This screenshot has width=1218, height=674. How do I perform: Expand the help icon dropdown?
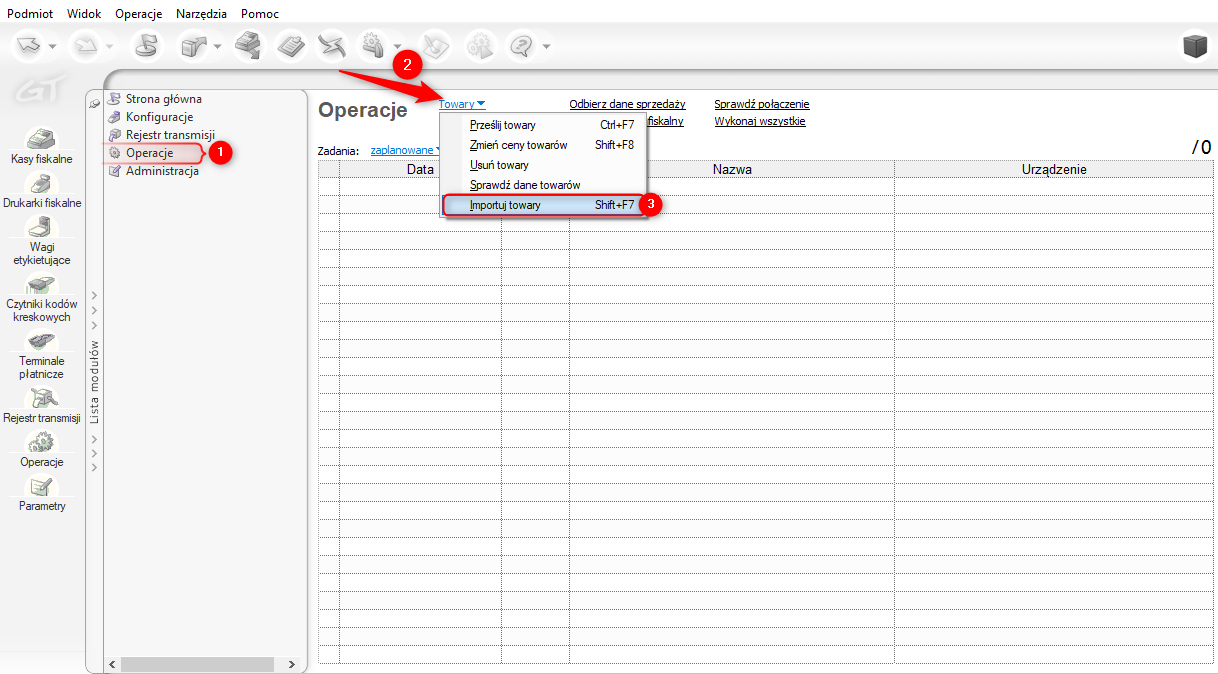tap(546, 46)
